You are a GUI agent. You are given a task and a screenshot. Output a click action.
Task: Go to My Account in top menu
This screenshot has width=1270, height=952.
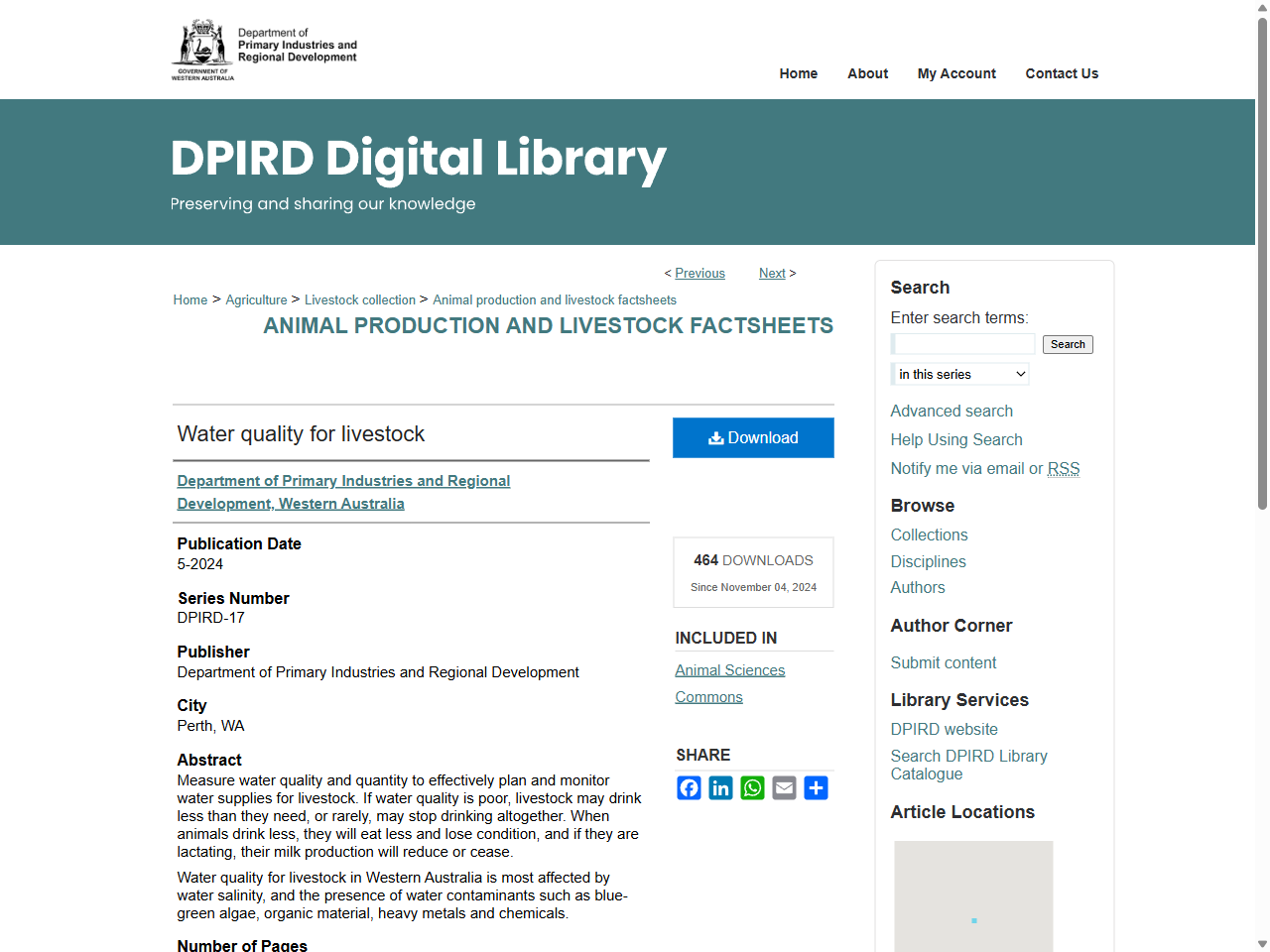point(956,73)
